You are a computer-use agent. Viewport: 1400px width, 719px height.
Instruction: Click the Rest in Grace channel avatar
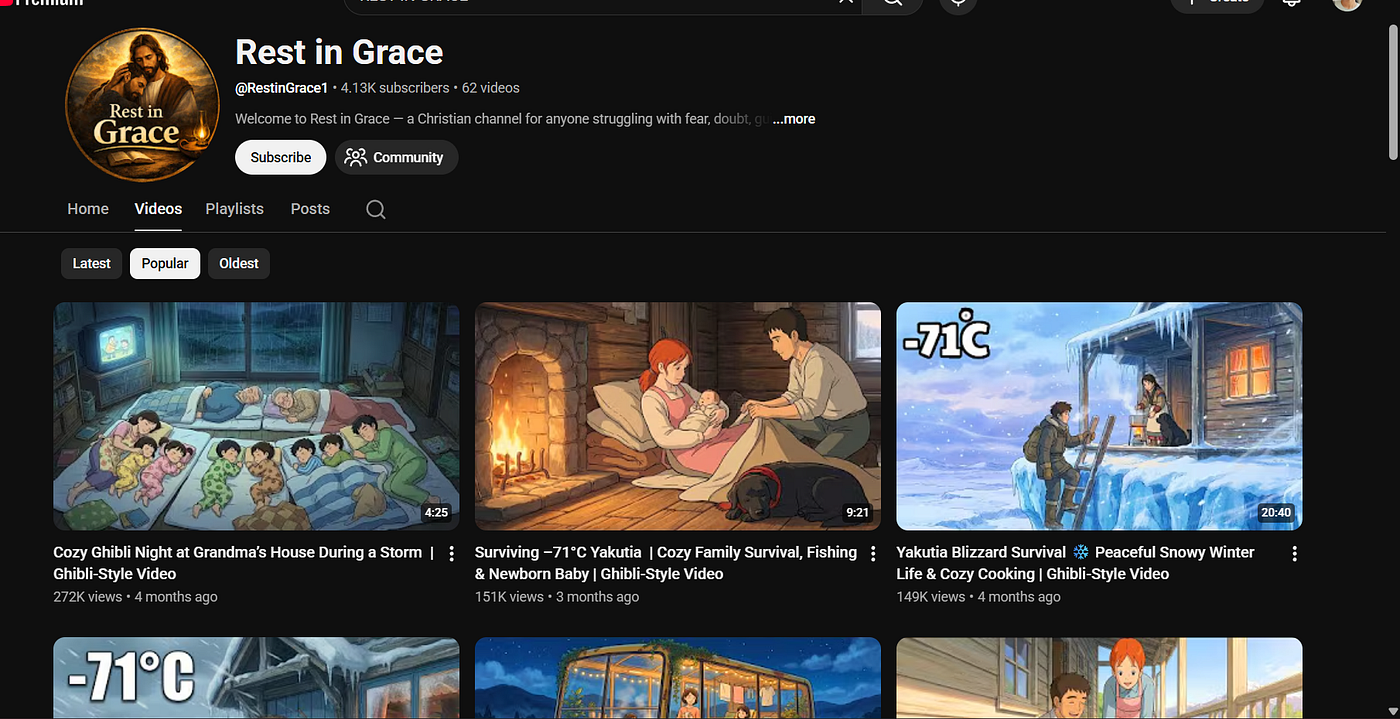[x=142, y=104]
